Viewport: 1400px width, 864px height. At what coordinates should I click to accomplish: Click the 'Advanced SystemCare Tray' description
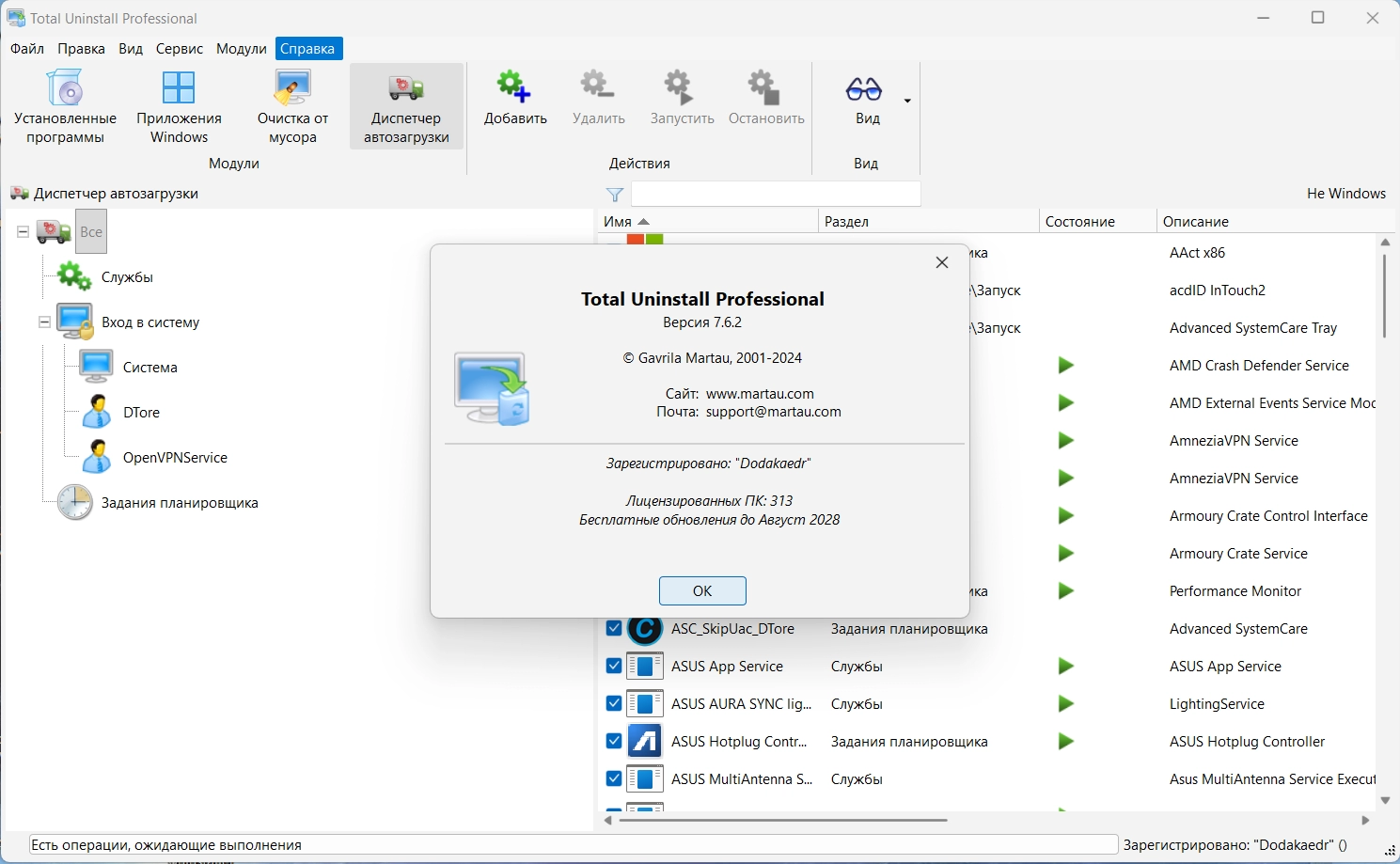coord(1253,328)
